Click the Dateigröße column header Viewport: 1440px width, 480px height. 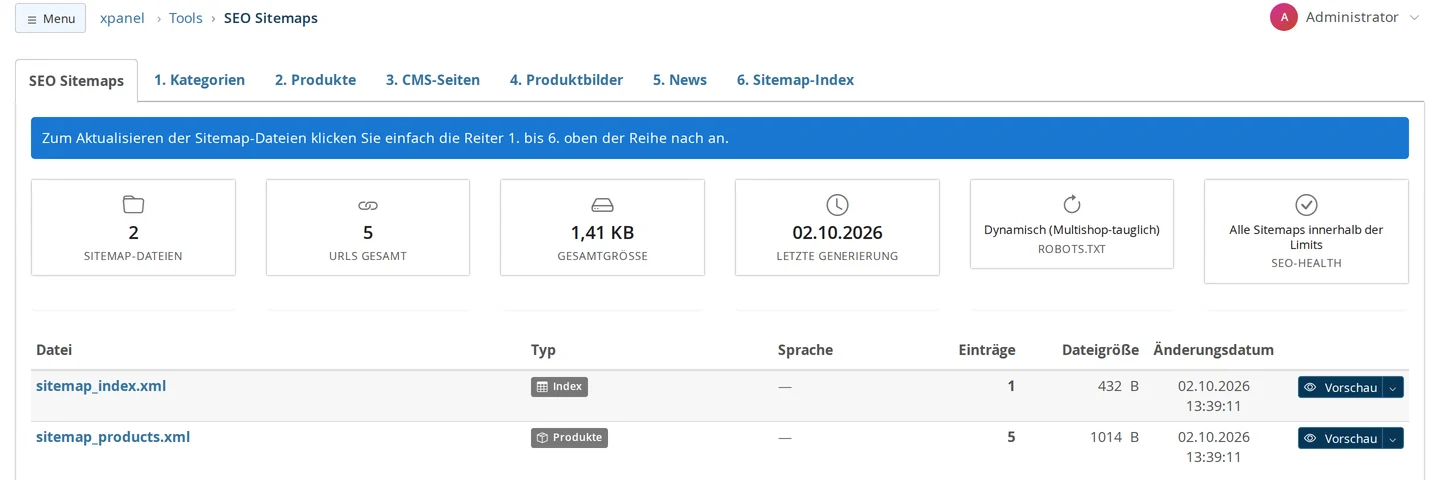coord(1100,350)
